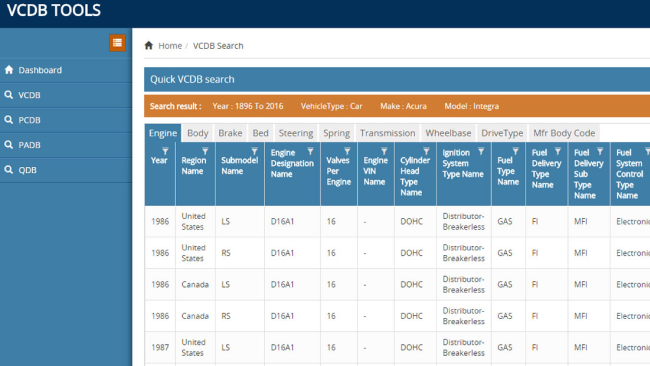Switch to the Wheelbase tab
650x366 pixels.
click(448, 133)
